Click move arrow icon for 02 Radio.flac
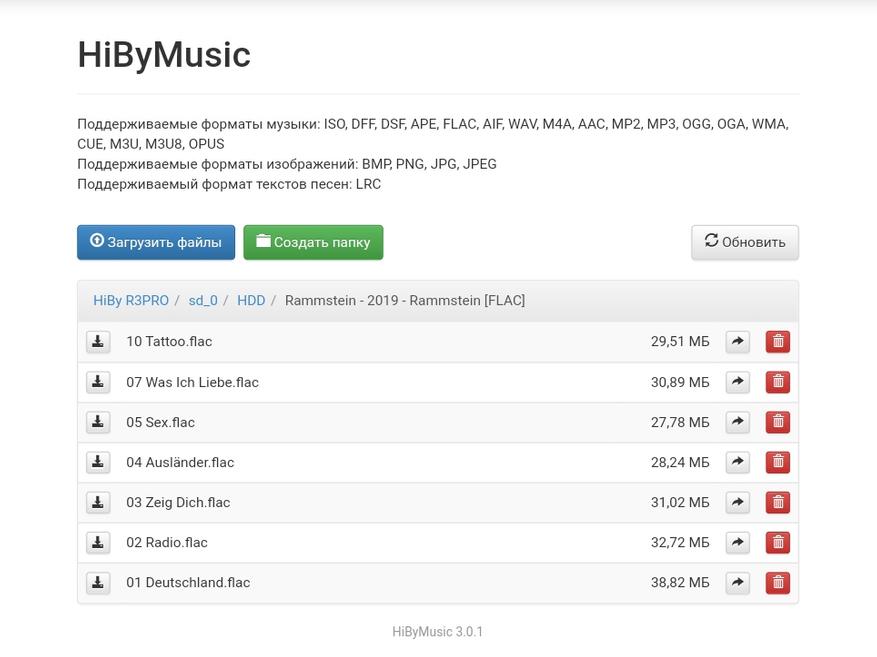877x657 pixels. (737, 542)
